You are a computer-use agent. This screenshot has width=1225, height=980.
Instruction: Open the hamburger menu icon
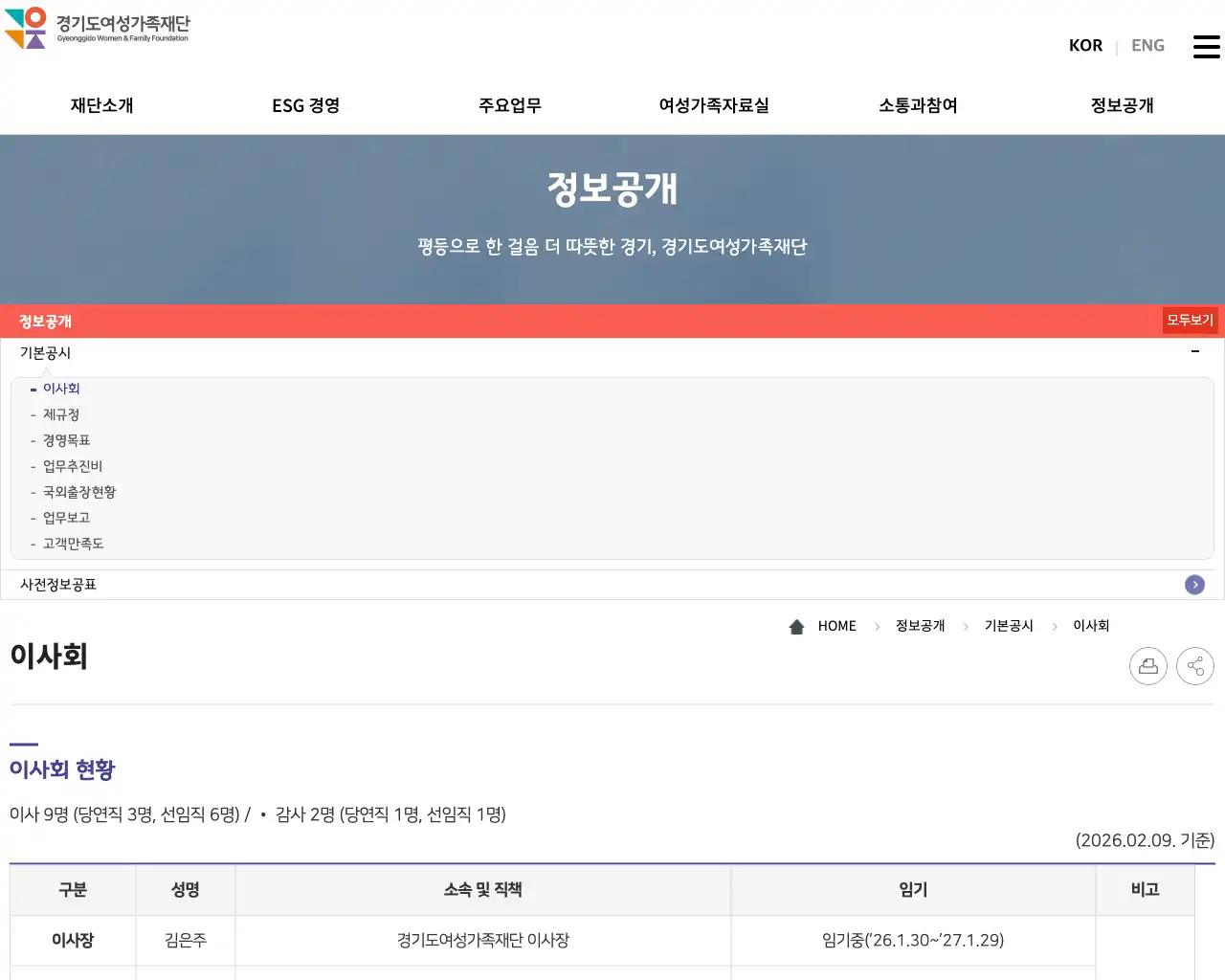(x=1206, y=46)
